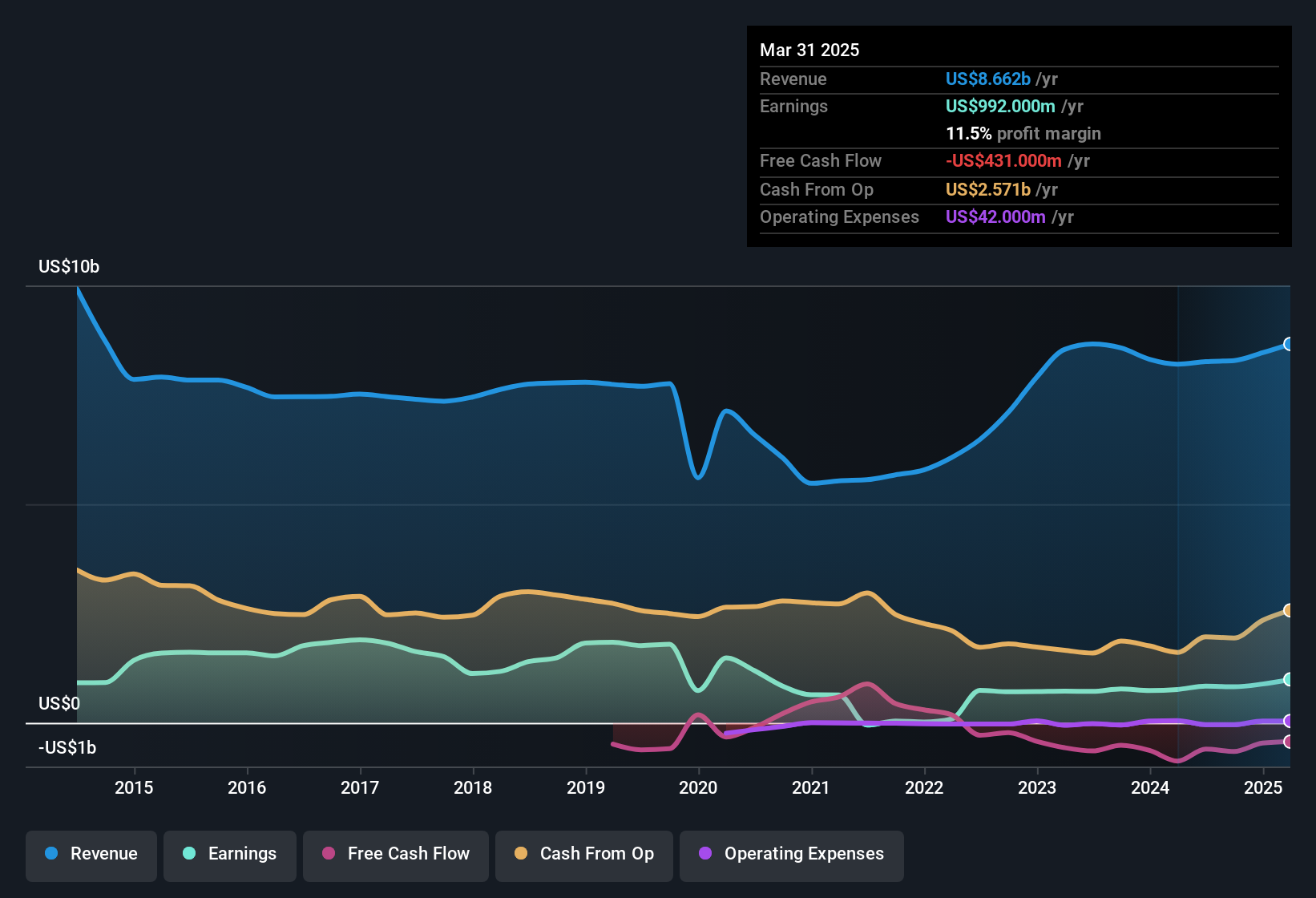Click the 2017 x-axis label
1316x898 pixels.
click(x=360, y=787)
